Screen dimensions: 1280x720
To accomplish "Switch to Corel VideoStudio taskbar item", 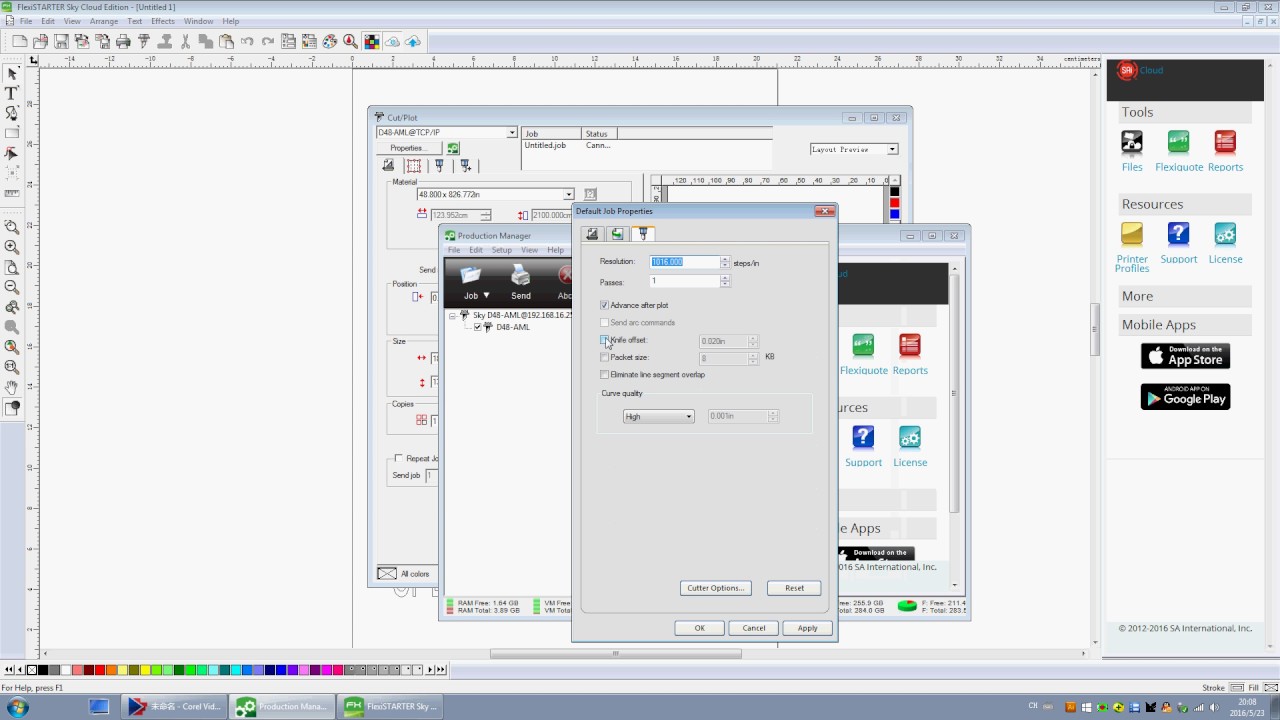I will [x=175, y=707].
